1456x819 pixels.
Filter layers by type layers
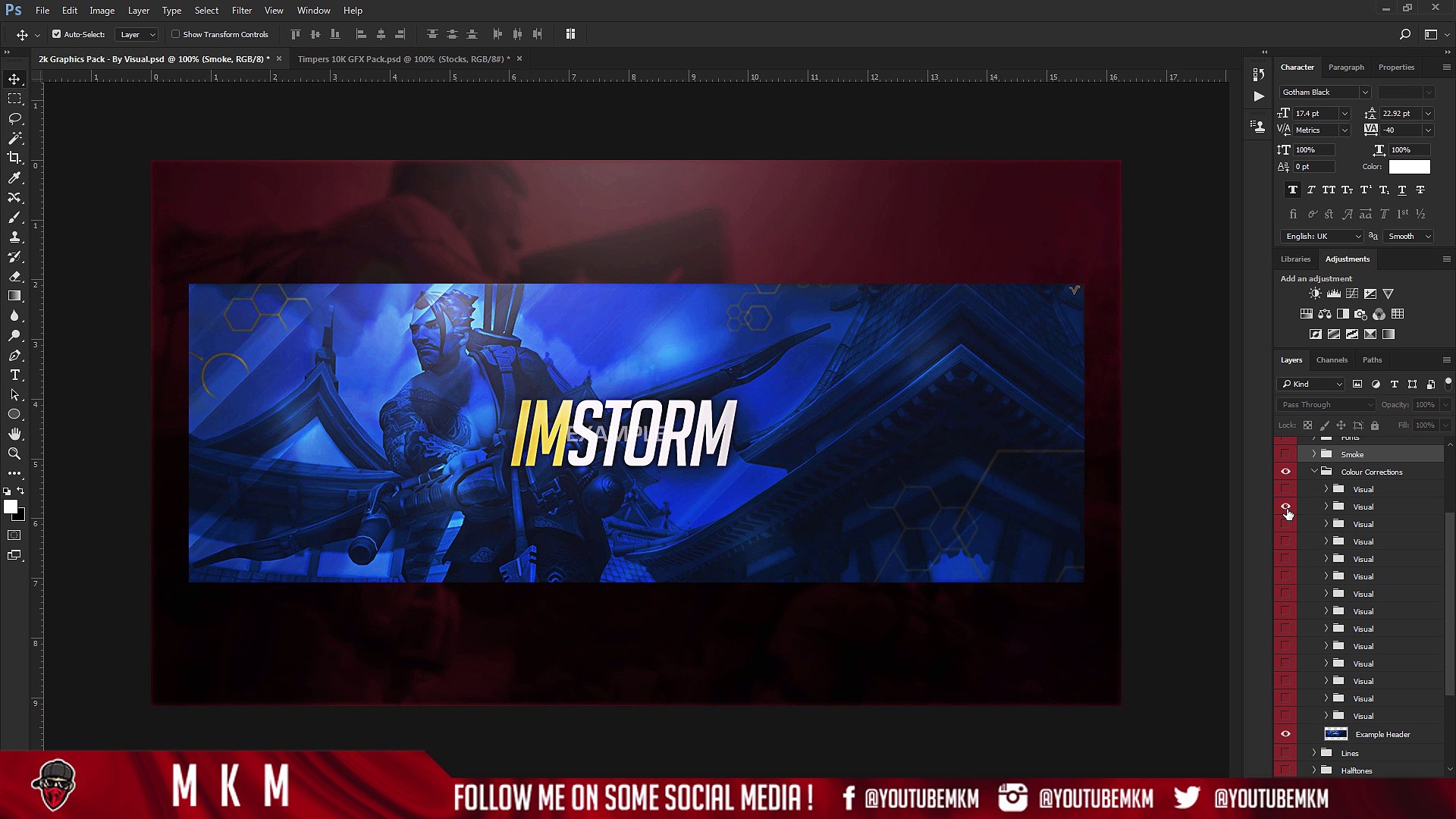[1394, 384]
